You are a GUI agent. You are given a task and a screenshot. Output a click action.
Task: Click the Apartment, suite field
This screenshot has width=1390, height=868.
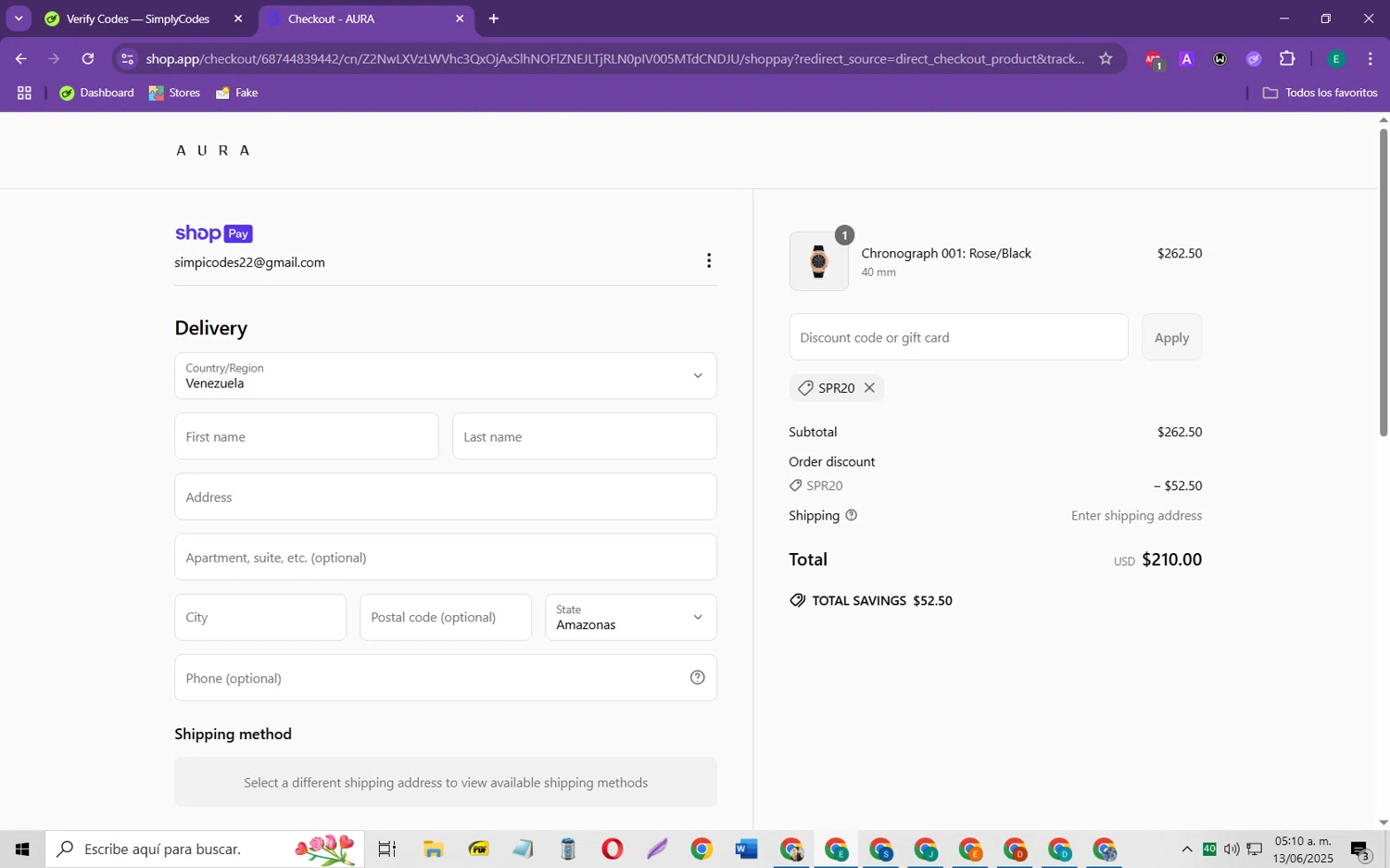tap(446, 557)
